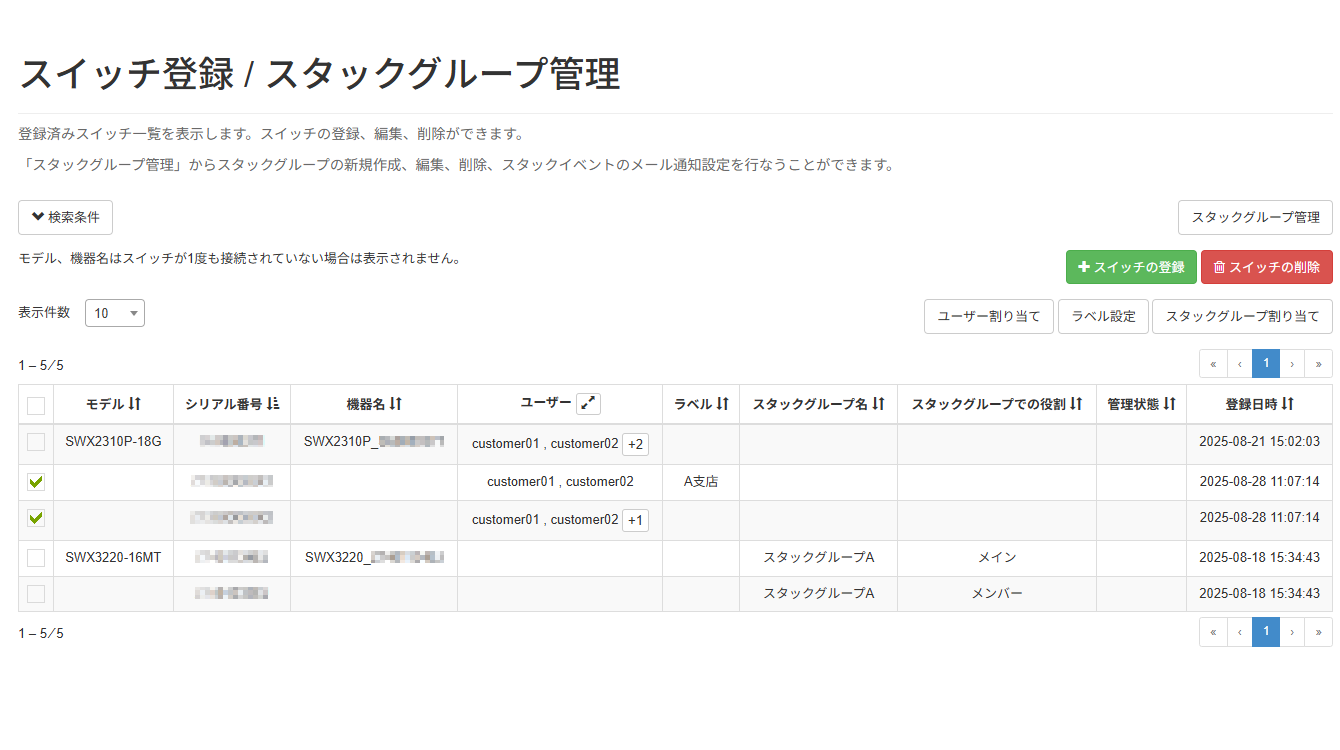Click the ラベル設定 button
Screen dimensions: 1340x750
(1103, 316)
